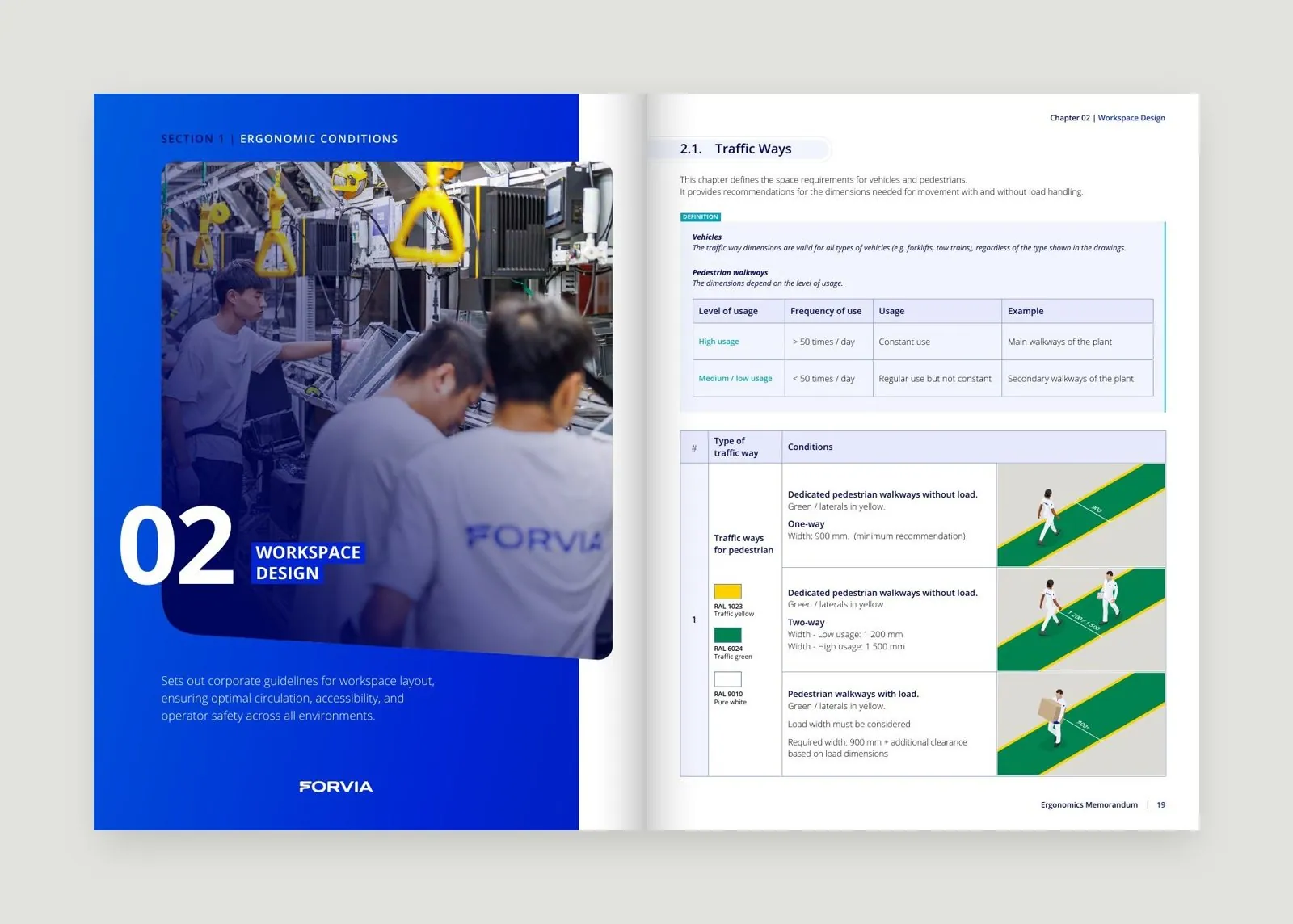Click the page number 19
Image resolution: width=1293 pixels, height=924 pixels.
tap(1160, 804)
